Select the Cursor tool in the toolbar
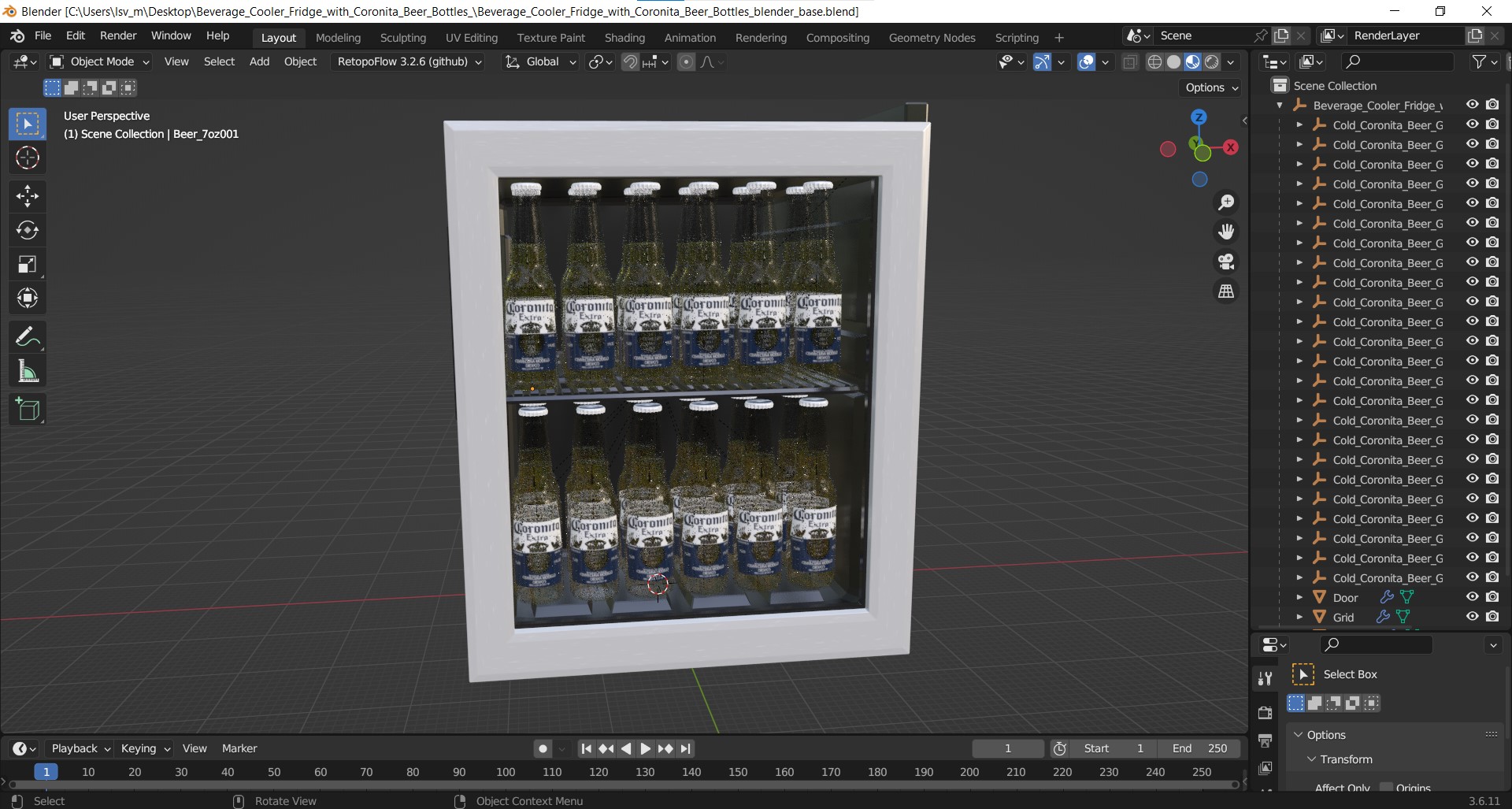Image resolution: width=1512 pixels, height=809 pixels. [x=28, y=158]
